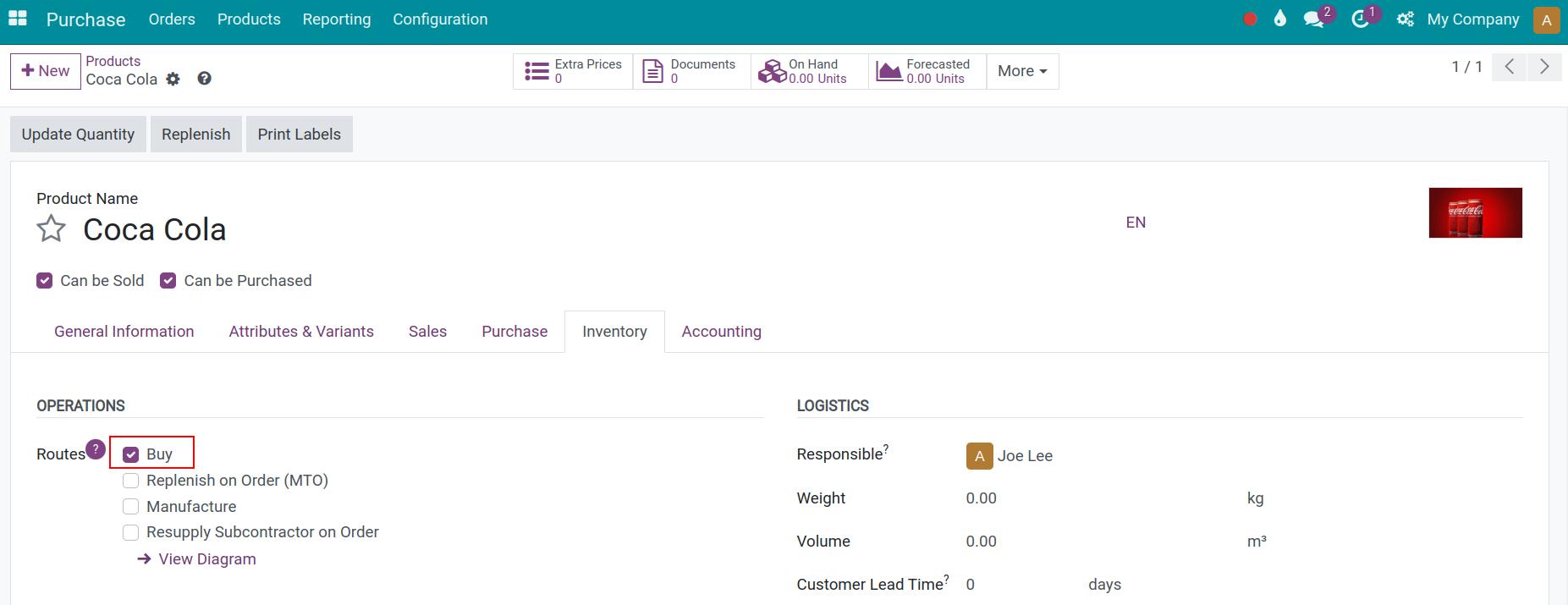Open the Orders menu
The width and height of the screenshot is (1568, 605).
172,19
